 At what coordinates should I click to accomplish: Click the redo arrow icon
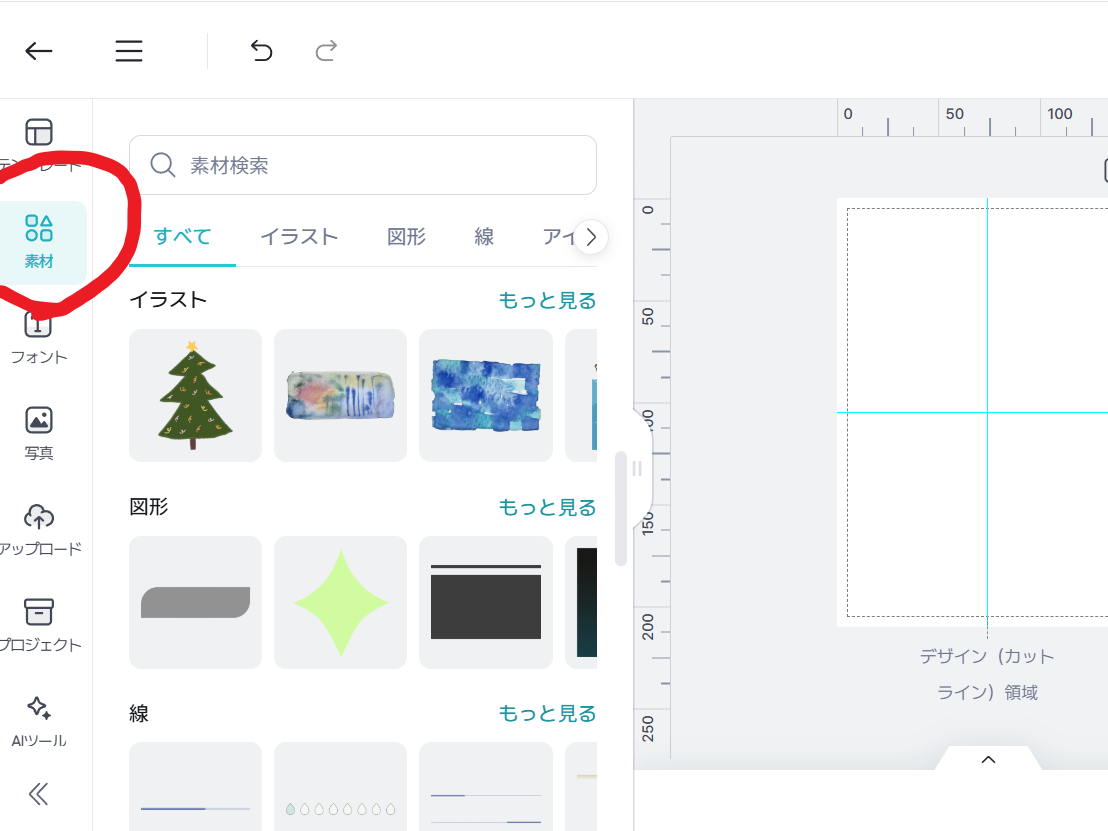pyautogui.click(x=326, y=51)
